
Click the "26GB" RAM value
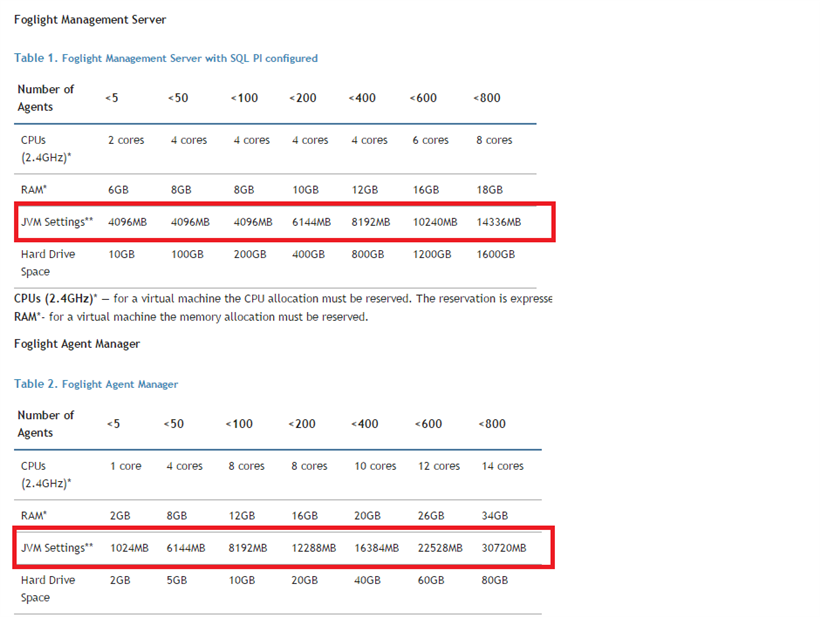click(x=431, y=516)
